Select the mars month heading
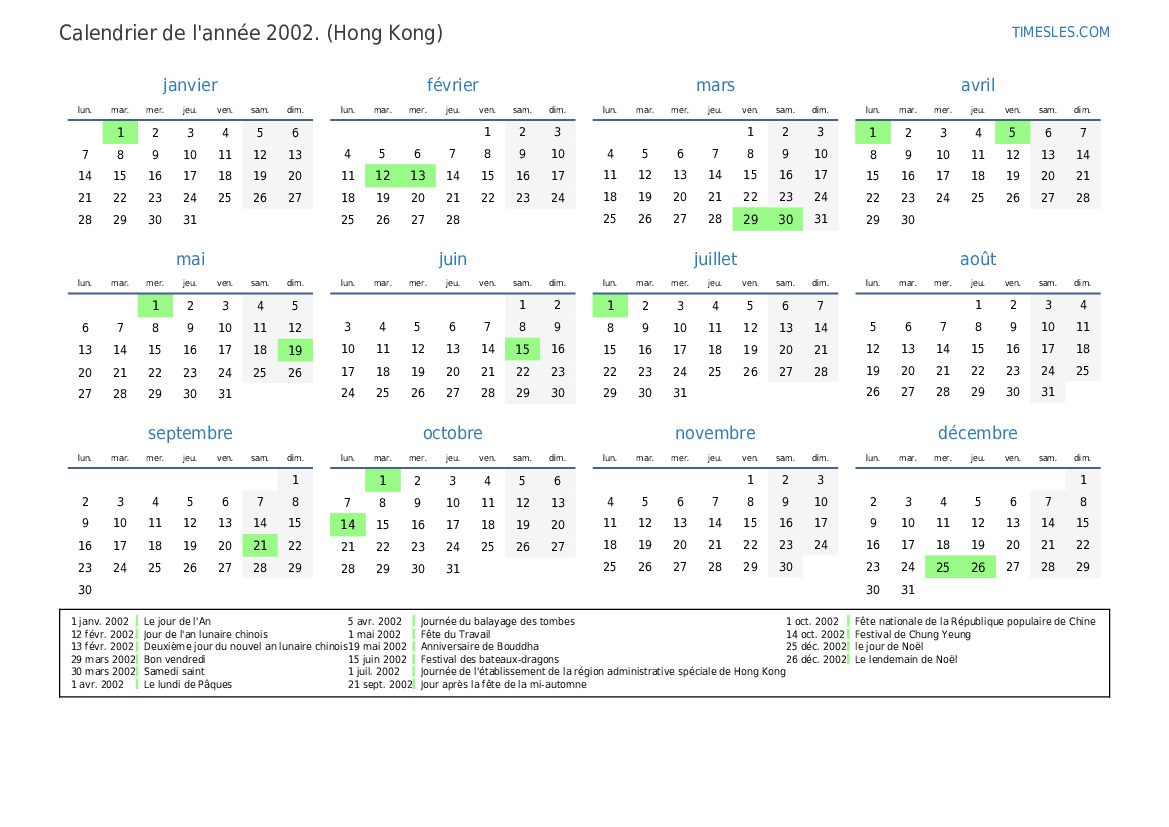Image resolution: width=1169 pixels, height=827 pixels. (715, 85)
